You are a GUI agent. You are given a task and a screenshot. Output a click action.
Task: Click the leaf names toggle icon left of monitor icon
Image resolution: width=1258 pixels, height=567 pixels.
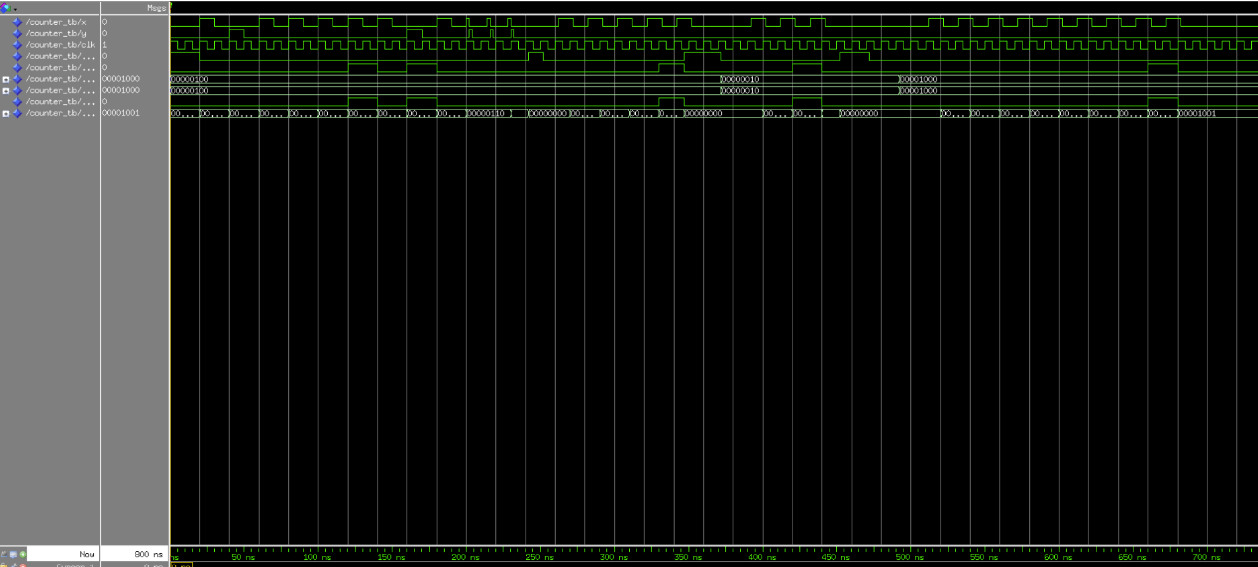[4, 554]
